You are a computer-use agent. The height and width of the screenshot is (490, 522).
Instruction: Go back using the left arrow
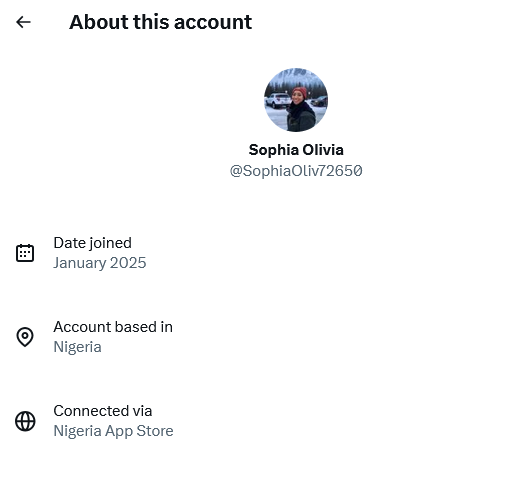tap(23, 22)
